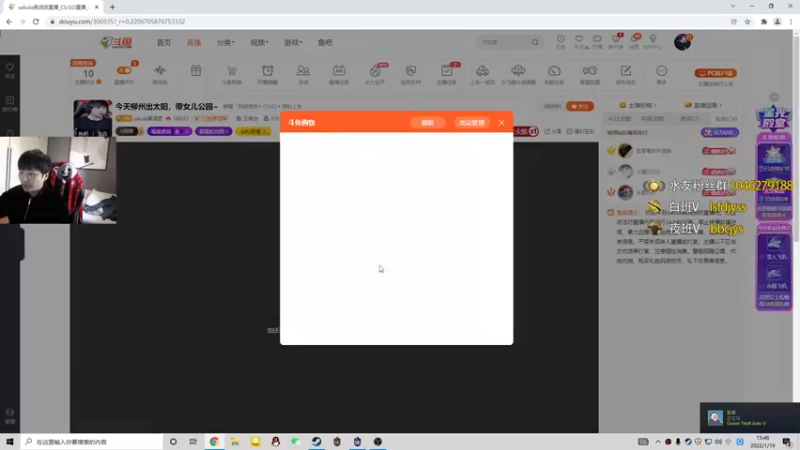Click the orange 关注 follow button
This screenshot has height=450, width=800.
tap(580, 106)
